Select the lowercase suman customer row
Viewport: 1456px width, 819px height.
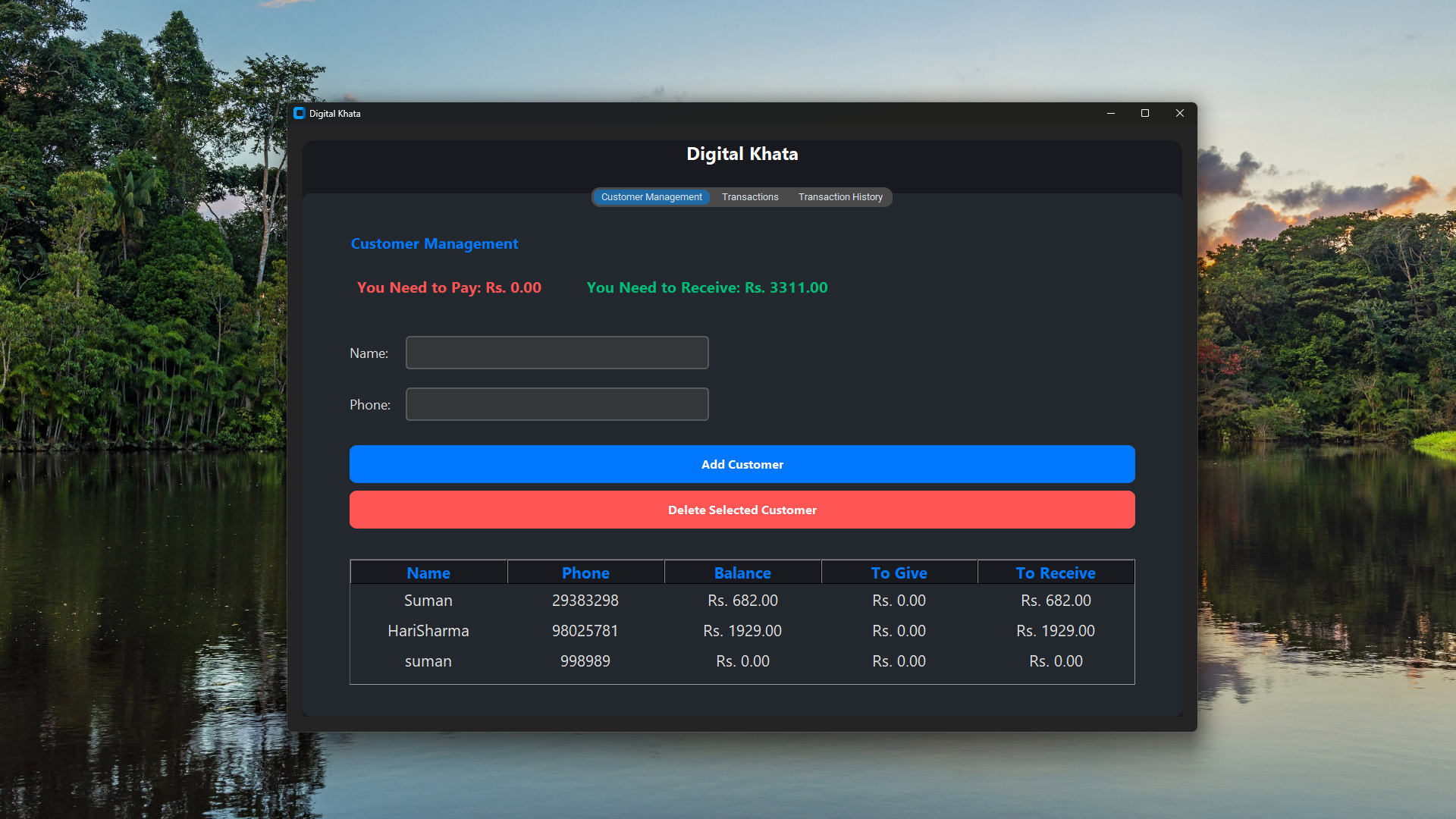pyautogui.click(x=428, y=661)
